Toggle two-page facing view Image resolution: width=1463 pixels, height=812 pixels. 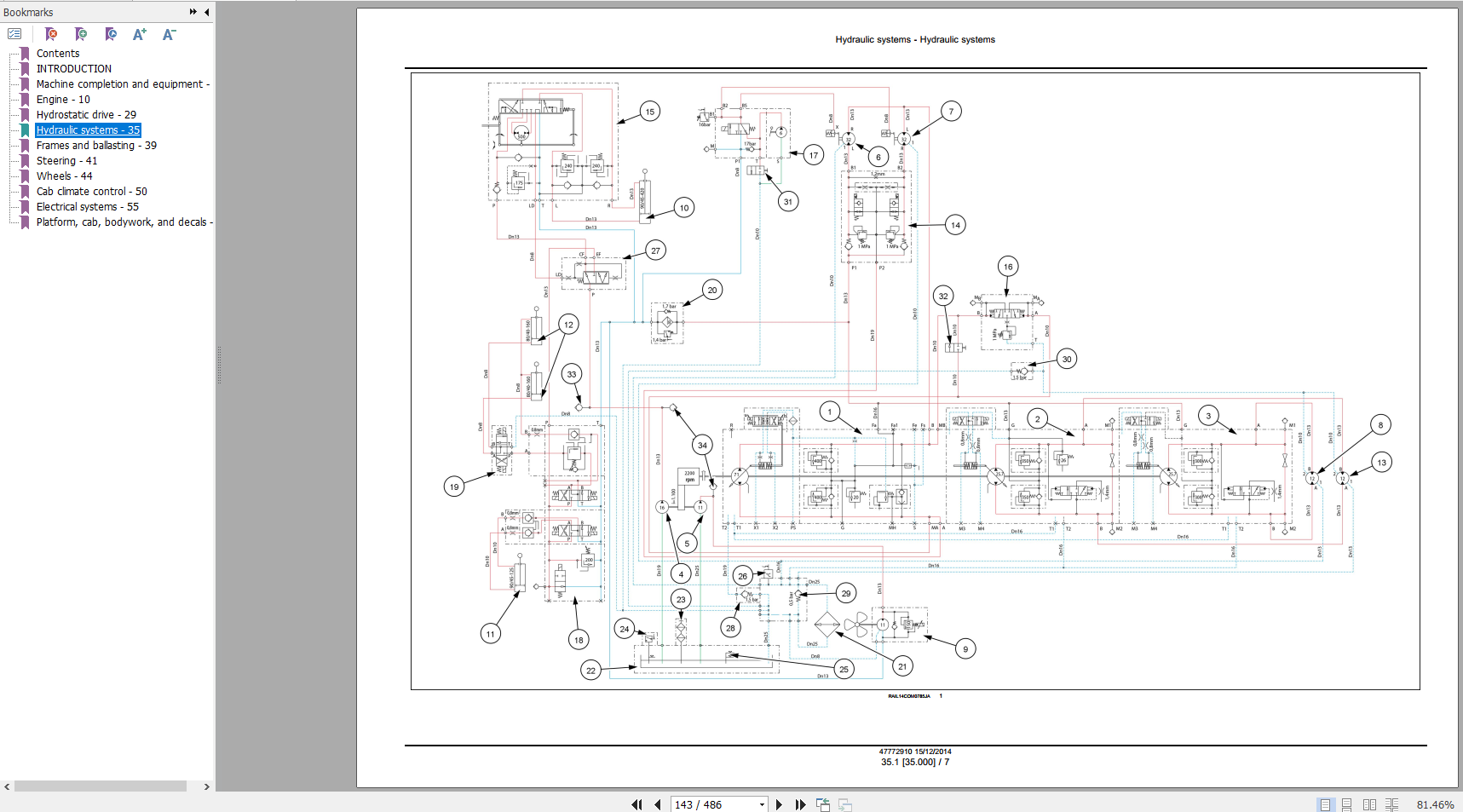click(x=1369, y=804)
